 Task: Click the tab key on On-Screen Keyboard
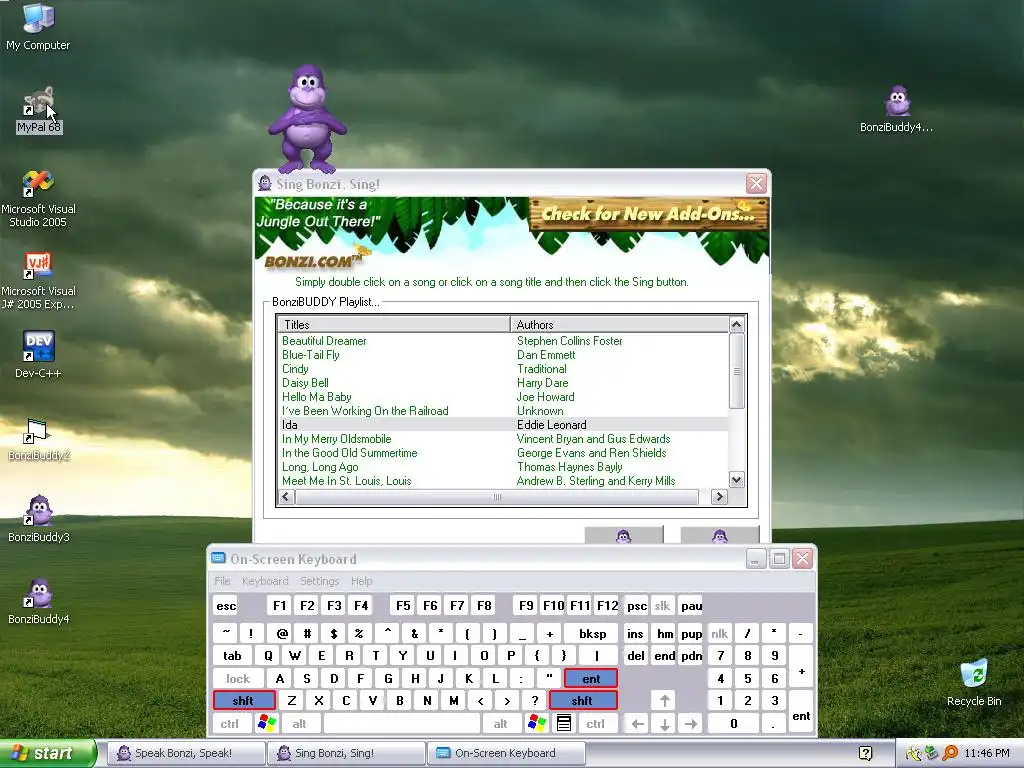tap(232, 656)
